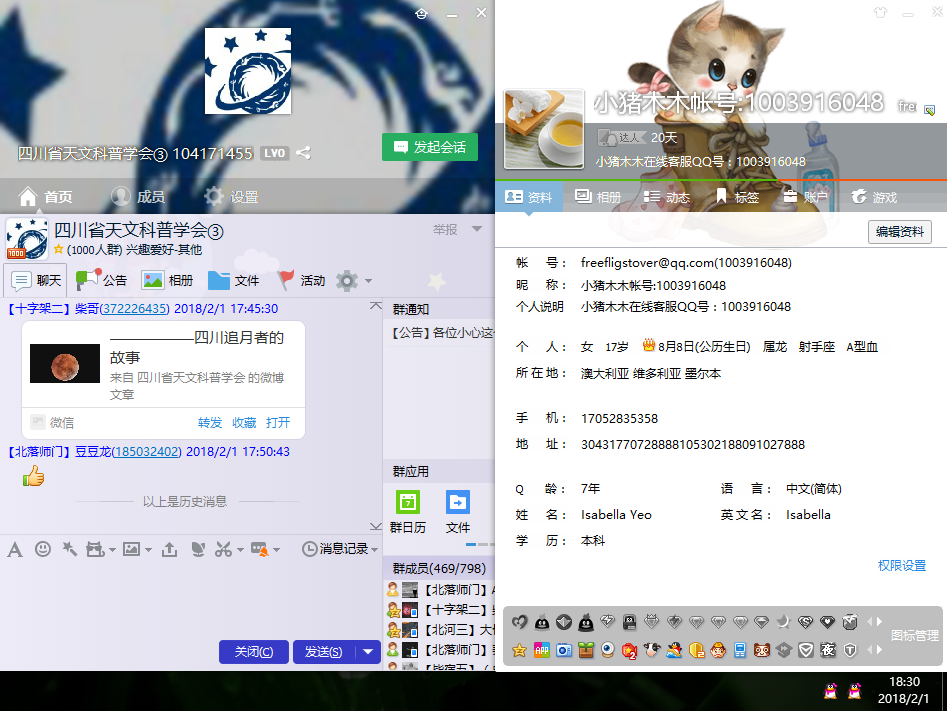
Task: Click the magic wand expression icon
Action: pos(70,549)
